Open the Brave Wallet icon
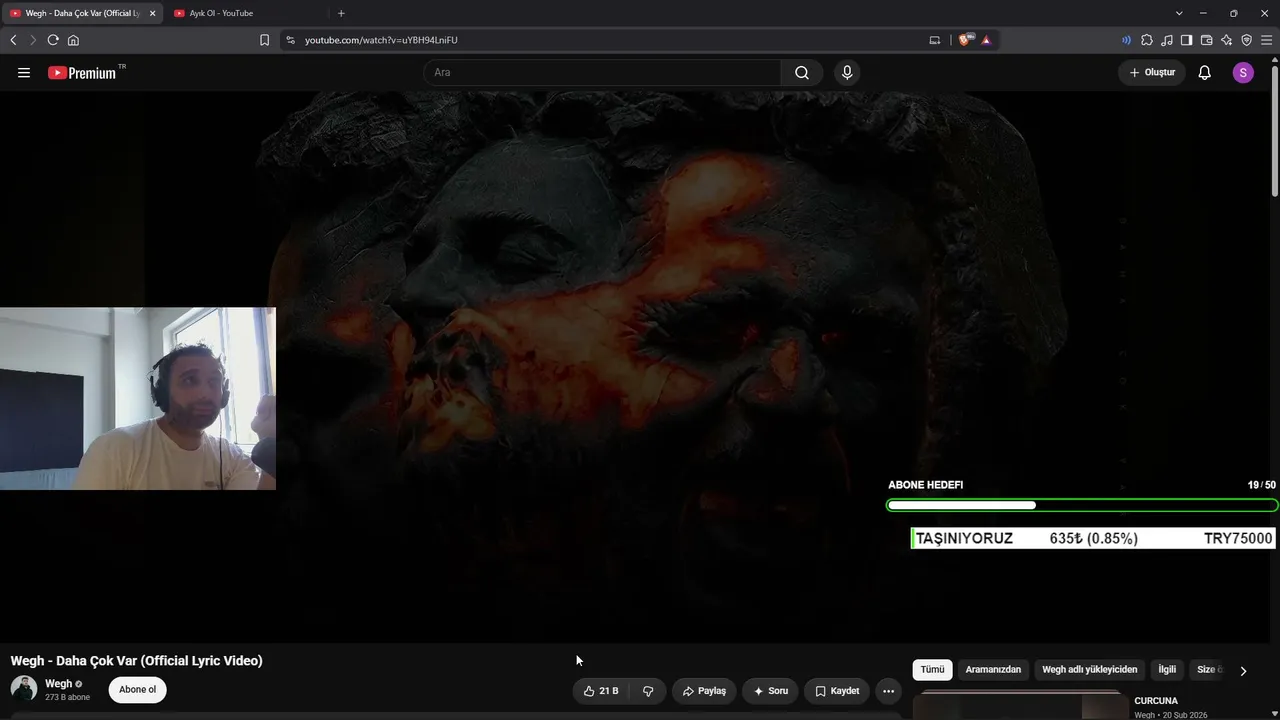The height and width of the screenshot is (720, 1280). (1206, 40)
